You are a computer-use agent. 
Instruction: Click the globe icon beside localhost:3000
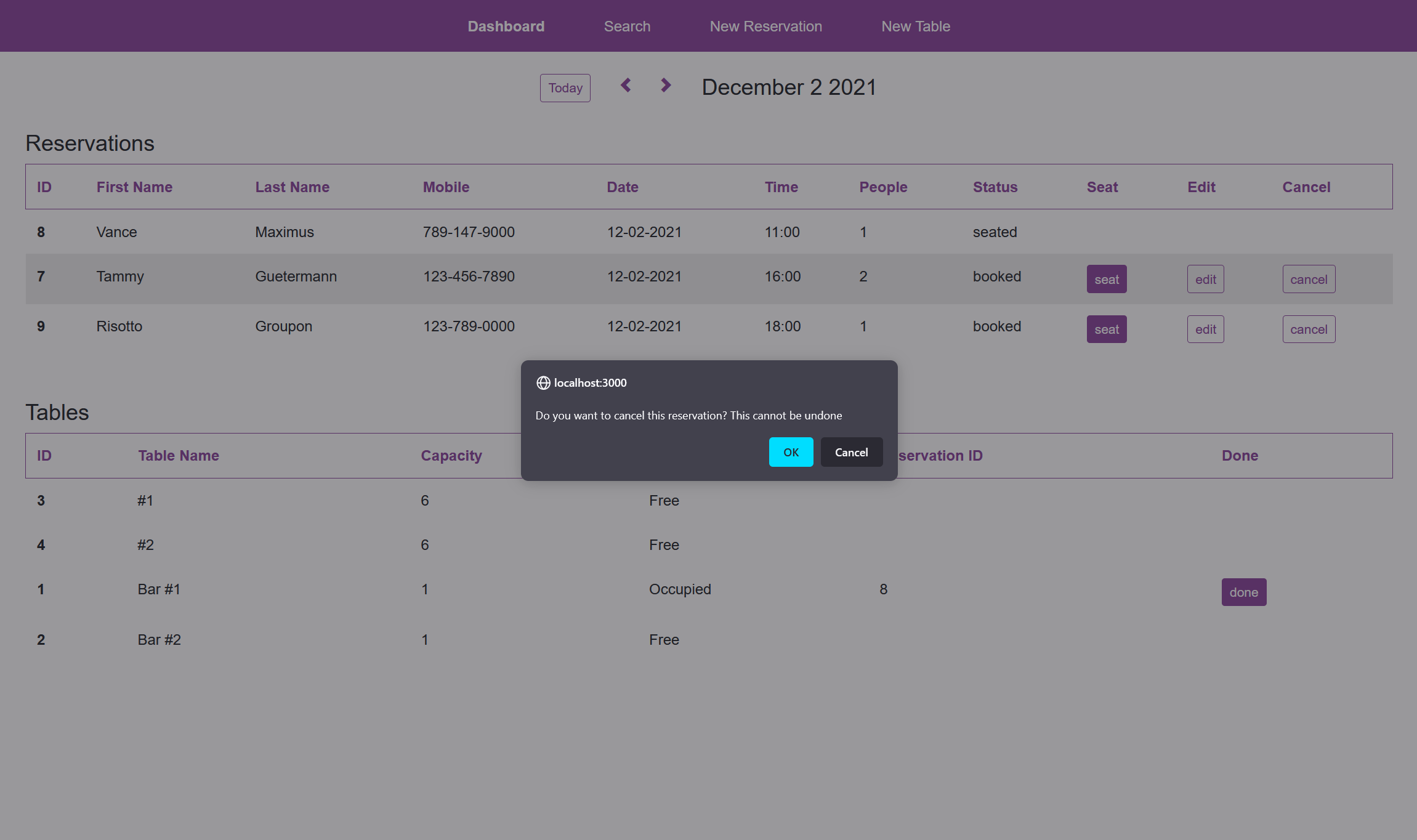click(x=544, y=383)
